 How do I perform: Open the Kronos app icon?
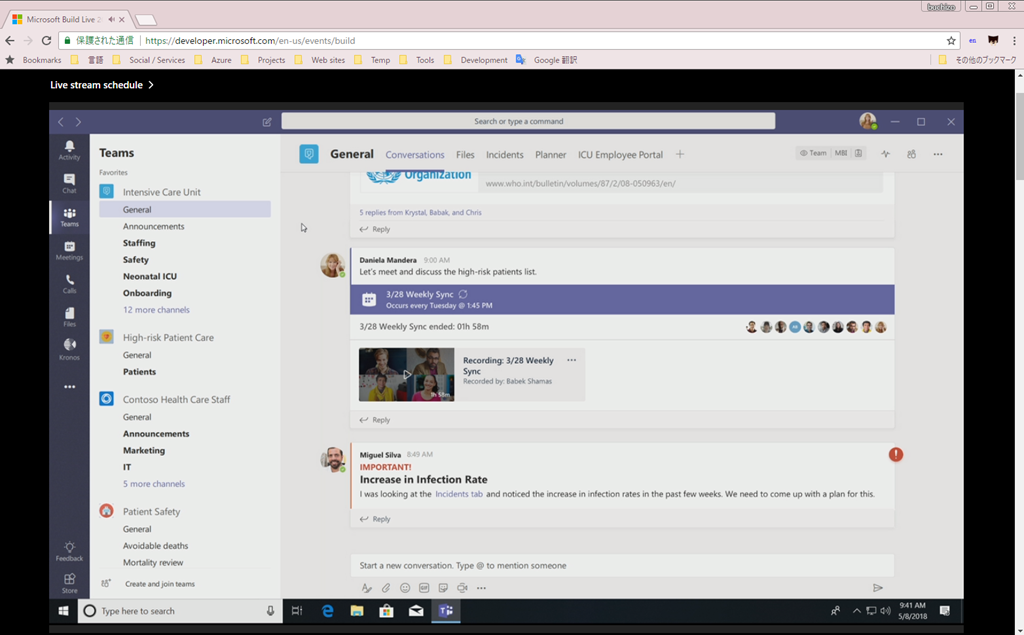click(69, 348)
